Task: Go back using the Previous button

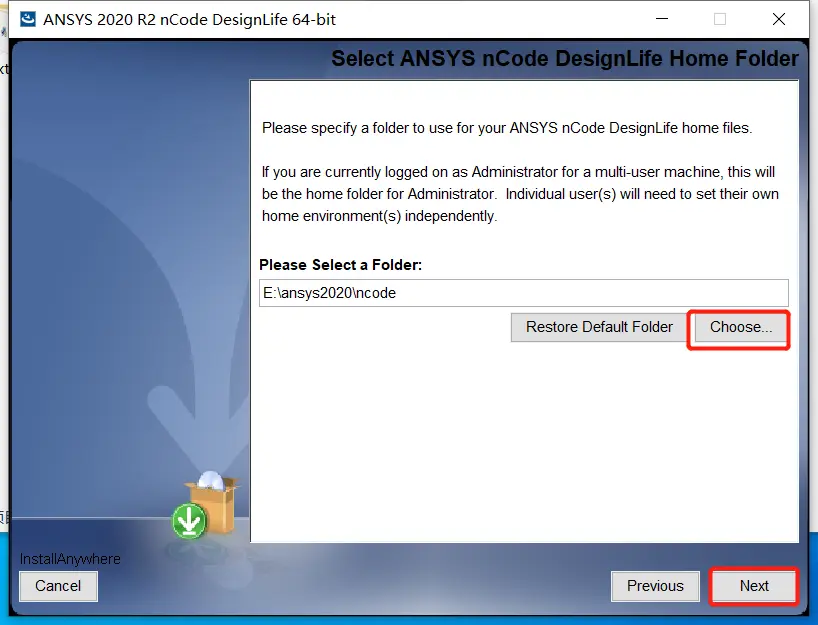Action: tap(655, 586)
